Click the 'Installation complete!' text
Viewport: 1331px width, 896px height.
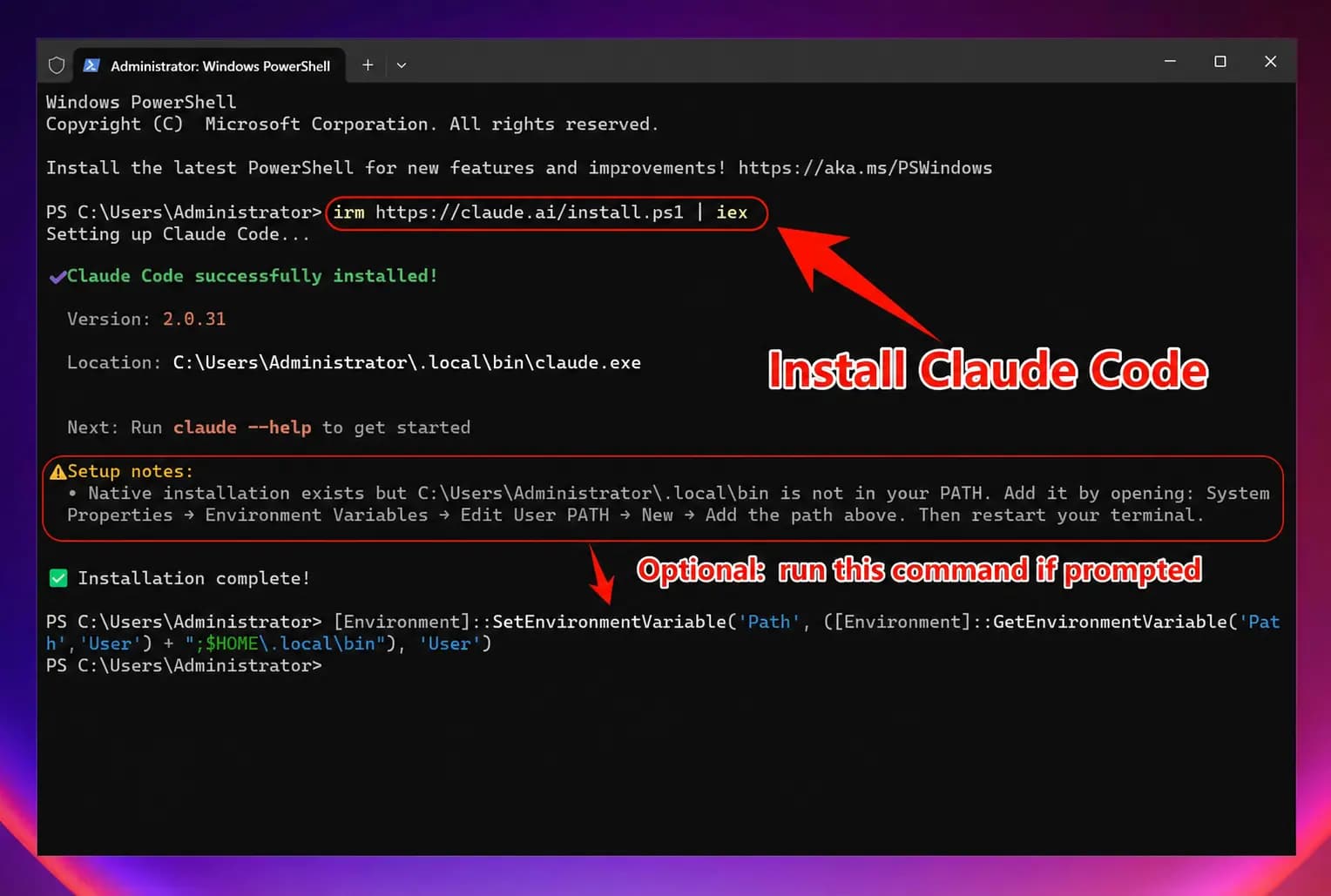pos(193,579)
